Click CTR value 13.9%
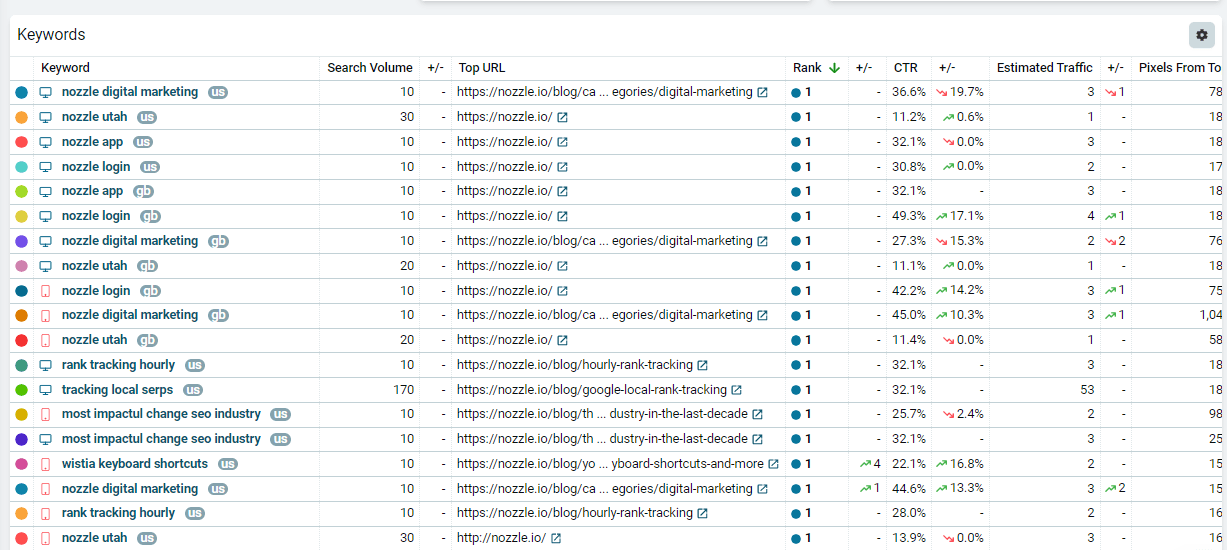The height and width of the screenshot is (550, 1227). (909, 538)
